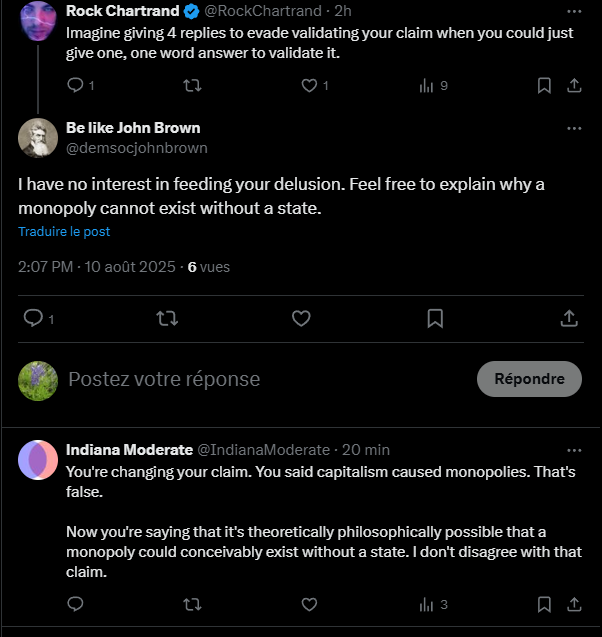Repost the main John Brown post
The height and width of the screenshot is (637, 602).
pyautogui.click(x=168, y=318)
